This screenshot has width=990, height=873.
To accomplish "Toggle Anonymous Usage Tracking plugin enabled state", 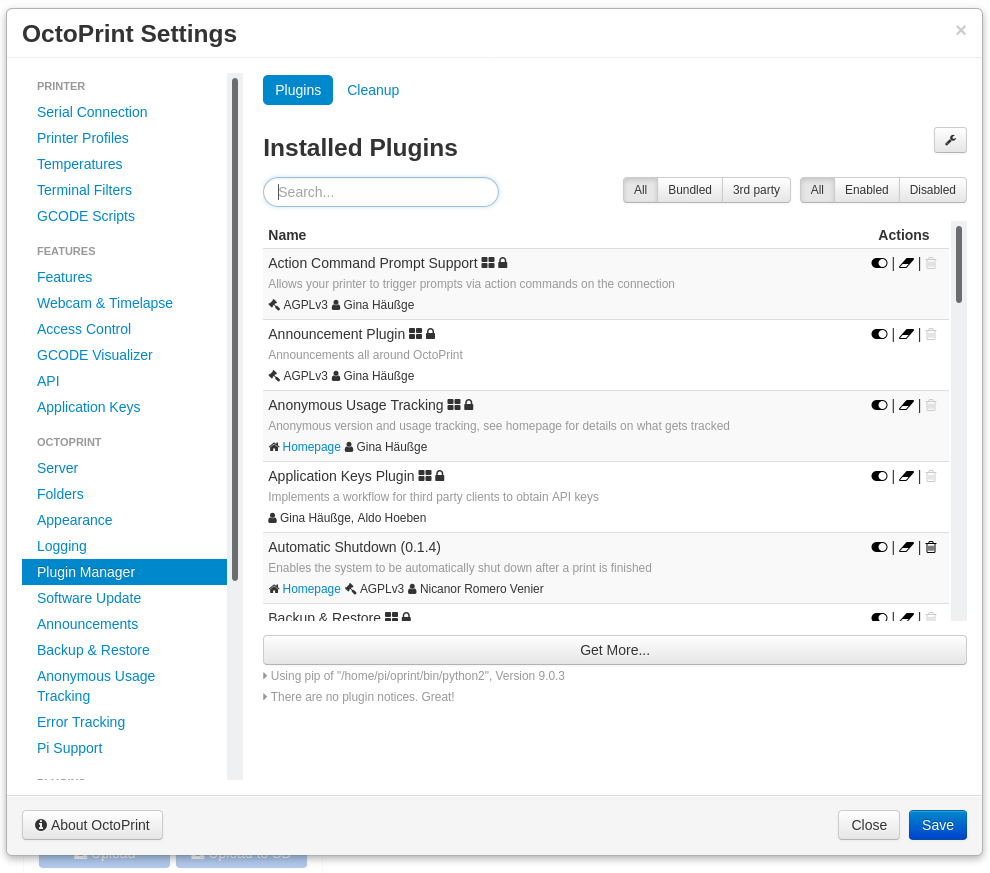I will (x=879, y=405).
